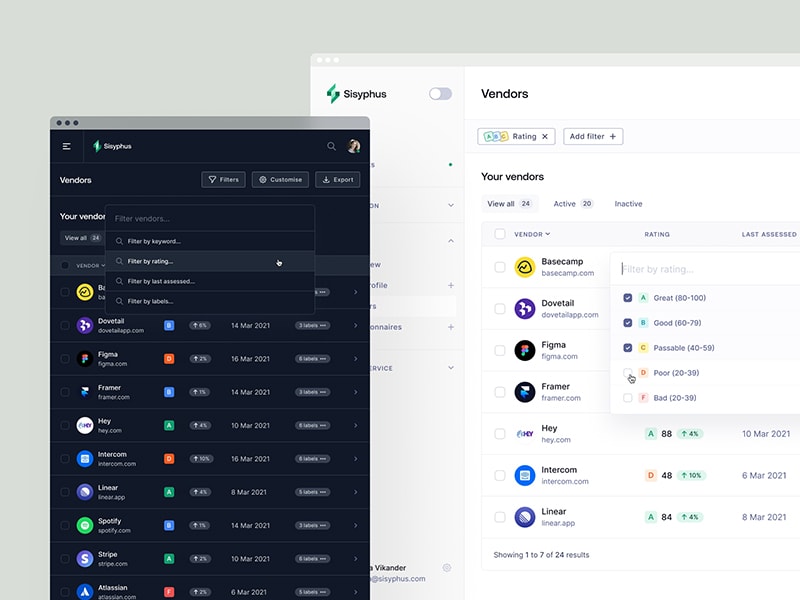Click the Atlassian logo in dark window

click(x=85, y=592)
